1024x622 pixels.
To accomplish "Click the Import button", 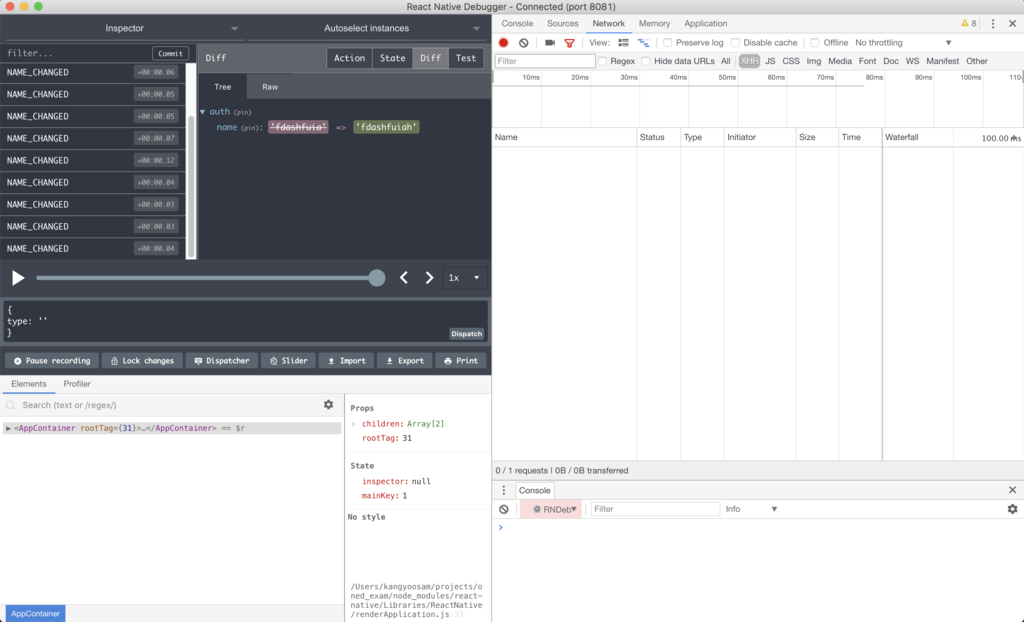I will (x=347, y=361).
